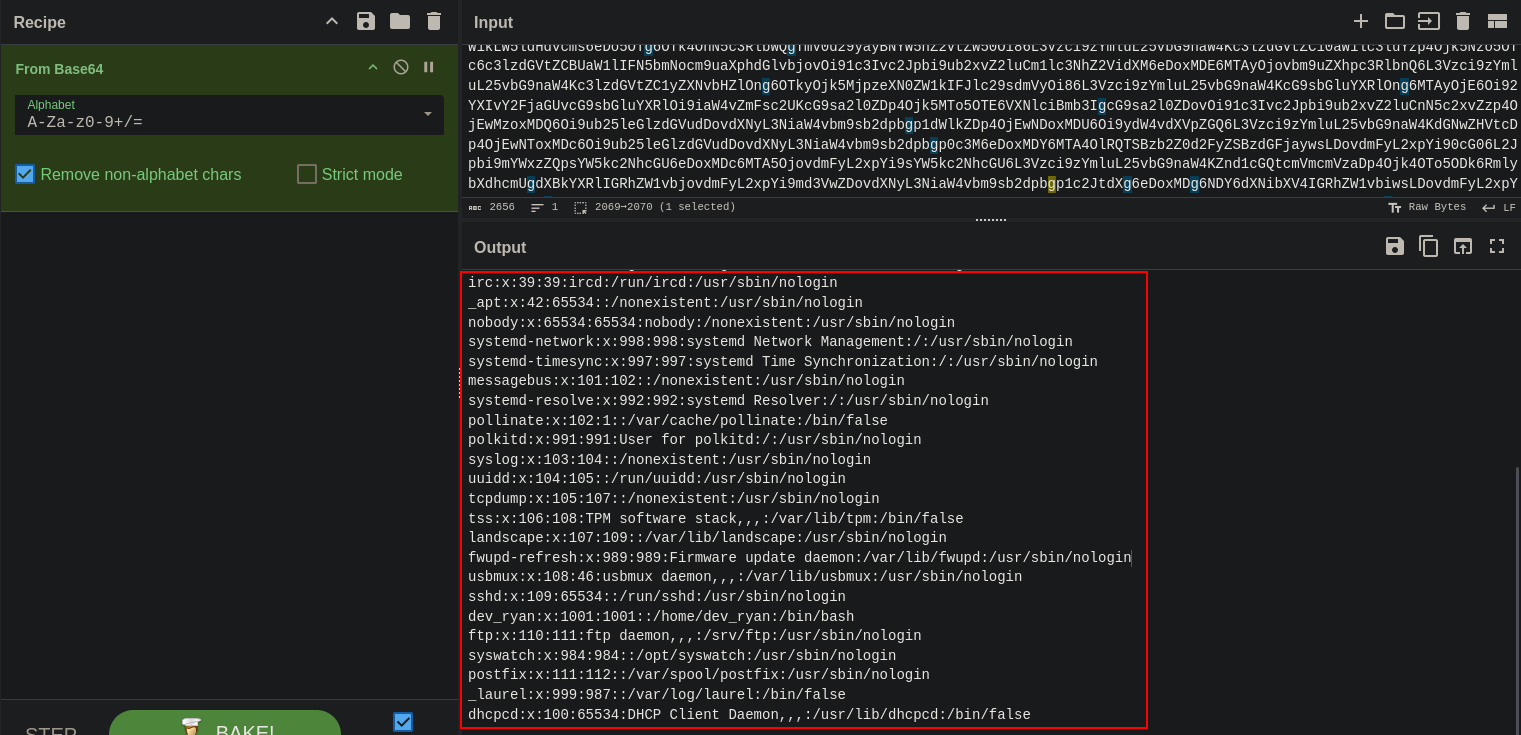
Task: Click the dev_ryan line in output
Action: click(x=661, y=617)
